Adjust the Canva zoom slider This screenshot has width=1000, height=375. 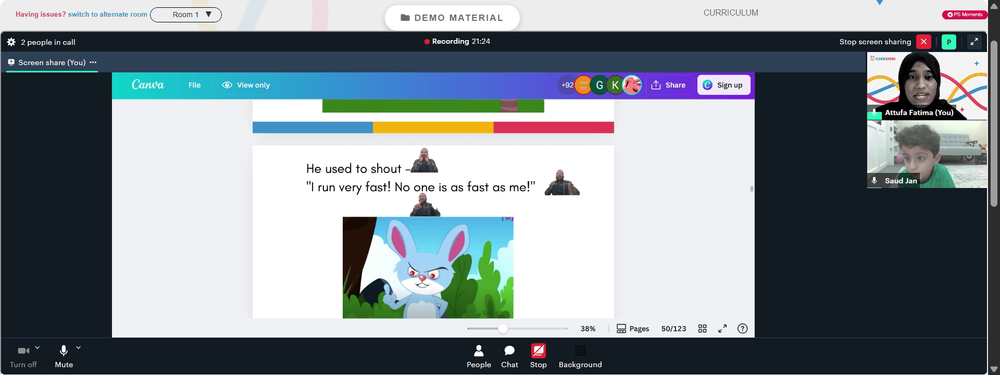[503, 328]
